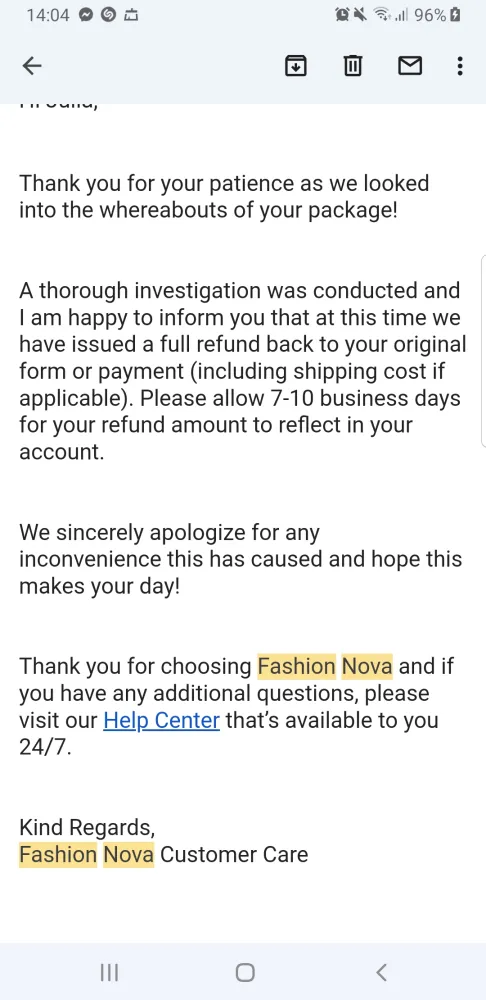The image size is (486, 1000).
Task: Tap the Android home button
Action: [x=245, y=972]
